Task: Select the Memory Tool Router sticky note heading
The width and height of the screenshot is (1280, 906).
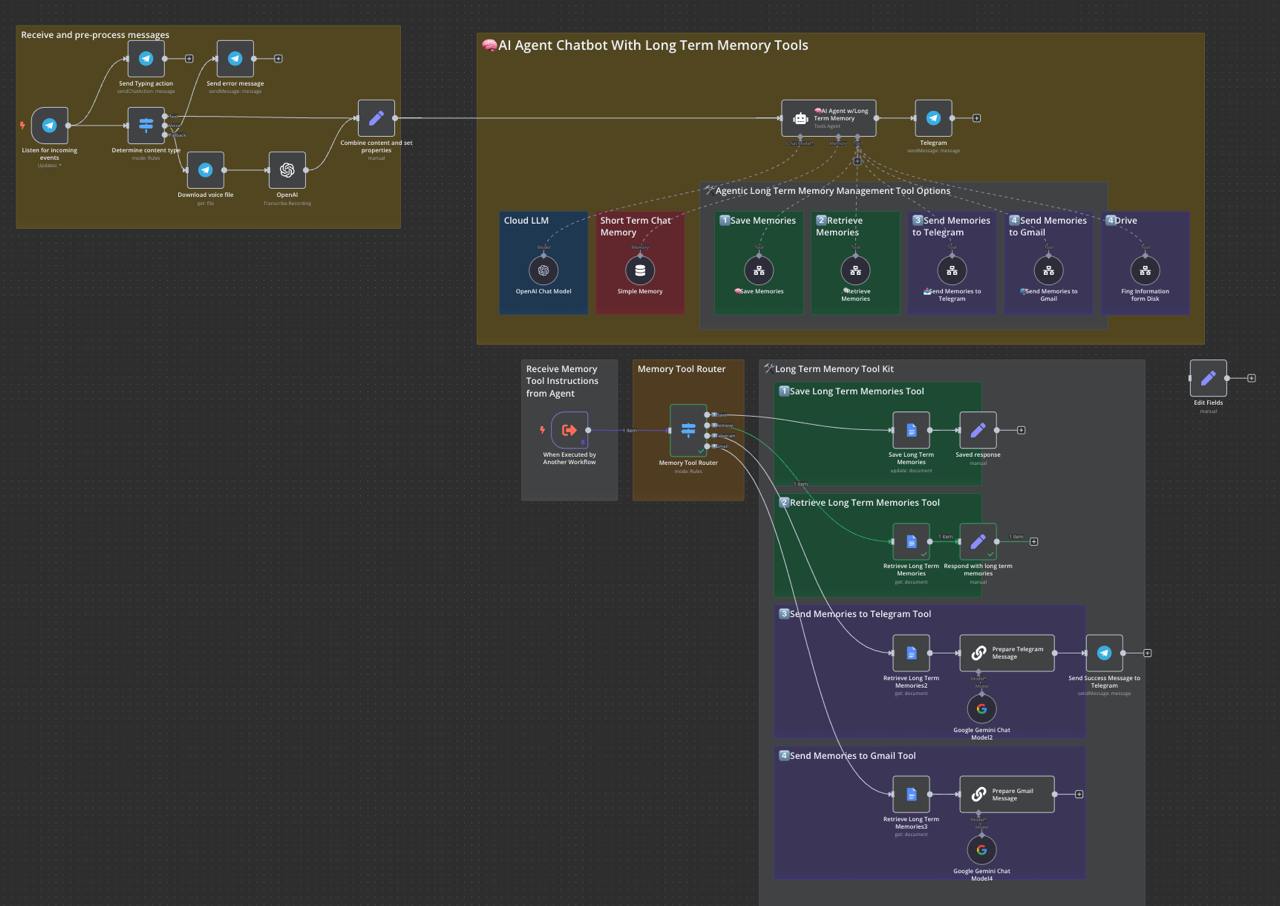Action: (682, 369)
